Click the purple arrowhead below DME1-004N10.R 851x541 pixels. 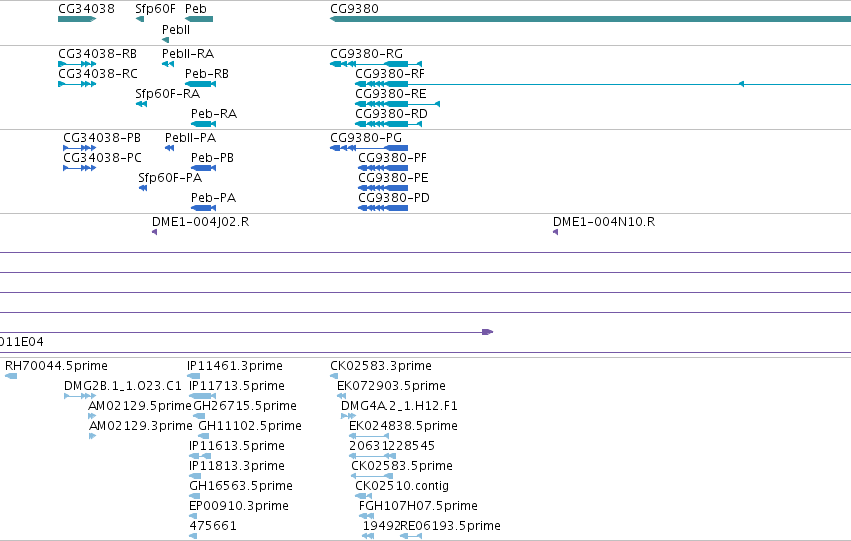(x=555, y=232)
